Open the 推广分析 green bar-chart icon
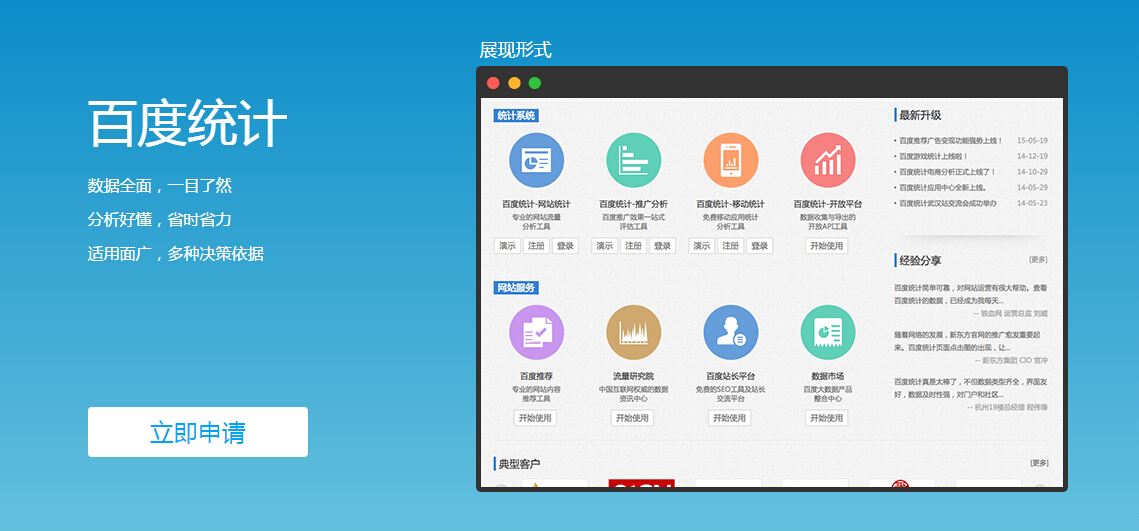 [633, 160]
